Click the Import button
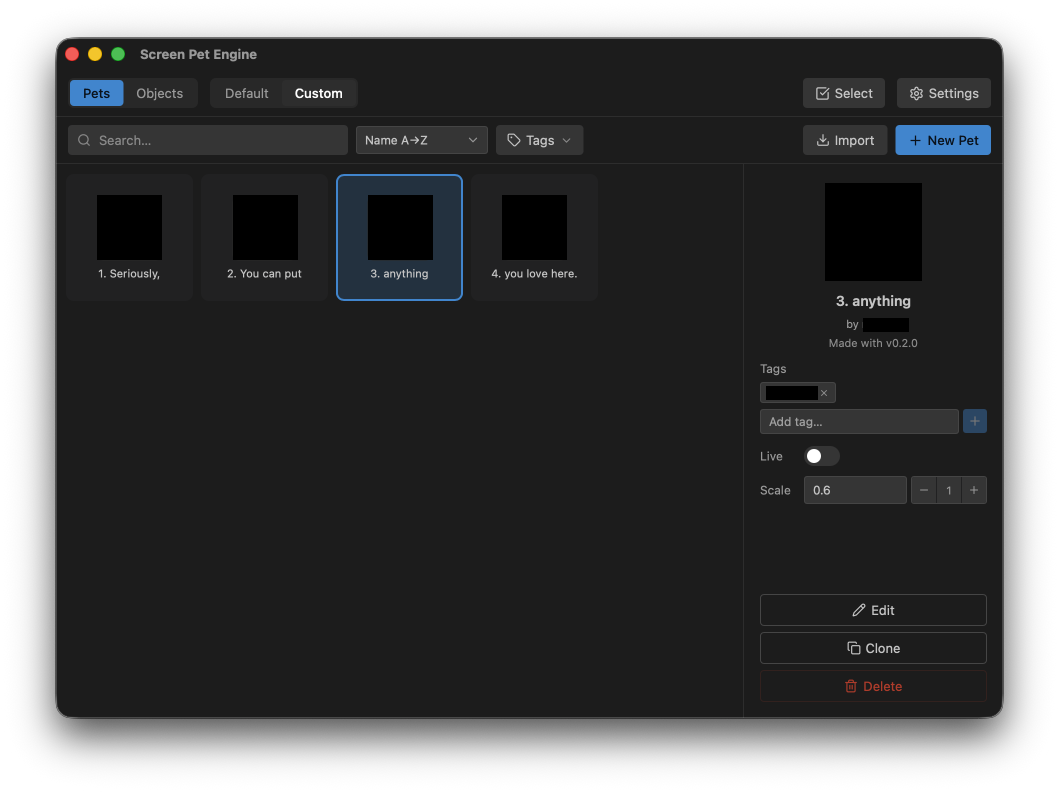The height and width of the screenshot is (792, 1059). click(845, 140)
